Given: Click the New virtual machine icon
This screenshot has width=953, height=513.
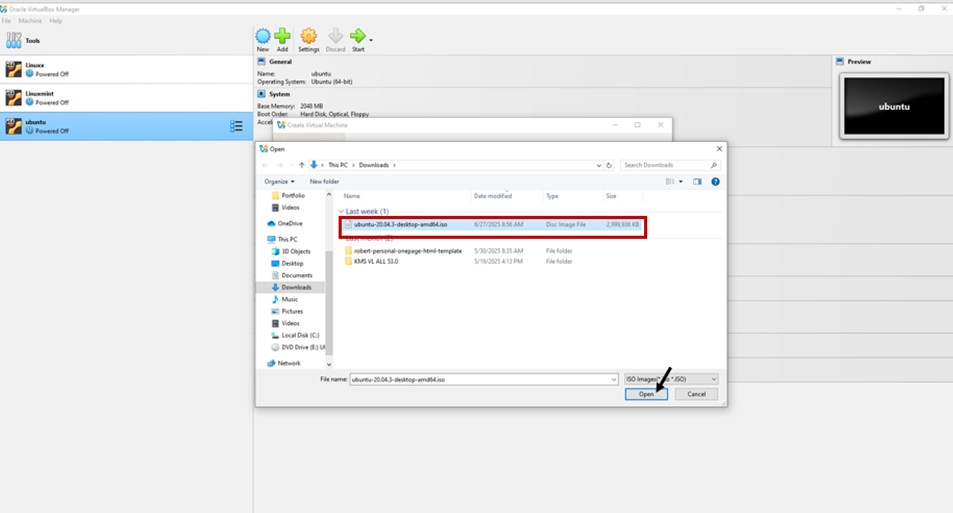Looking at the screenshot, I should (x=262, y=39).
